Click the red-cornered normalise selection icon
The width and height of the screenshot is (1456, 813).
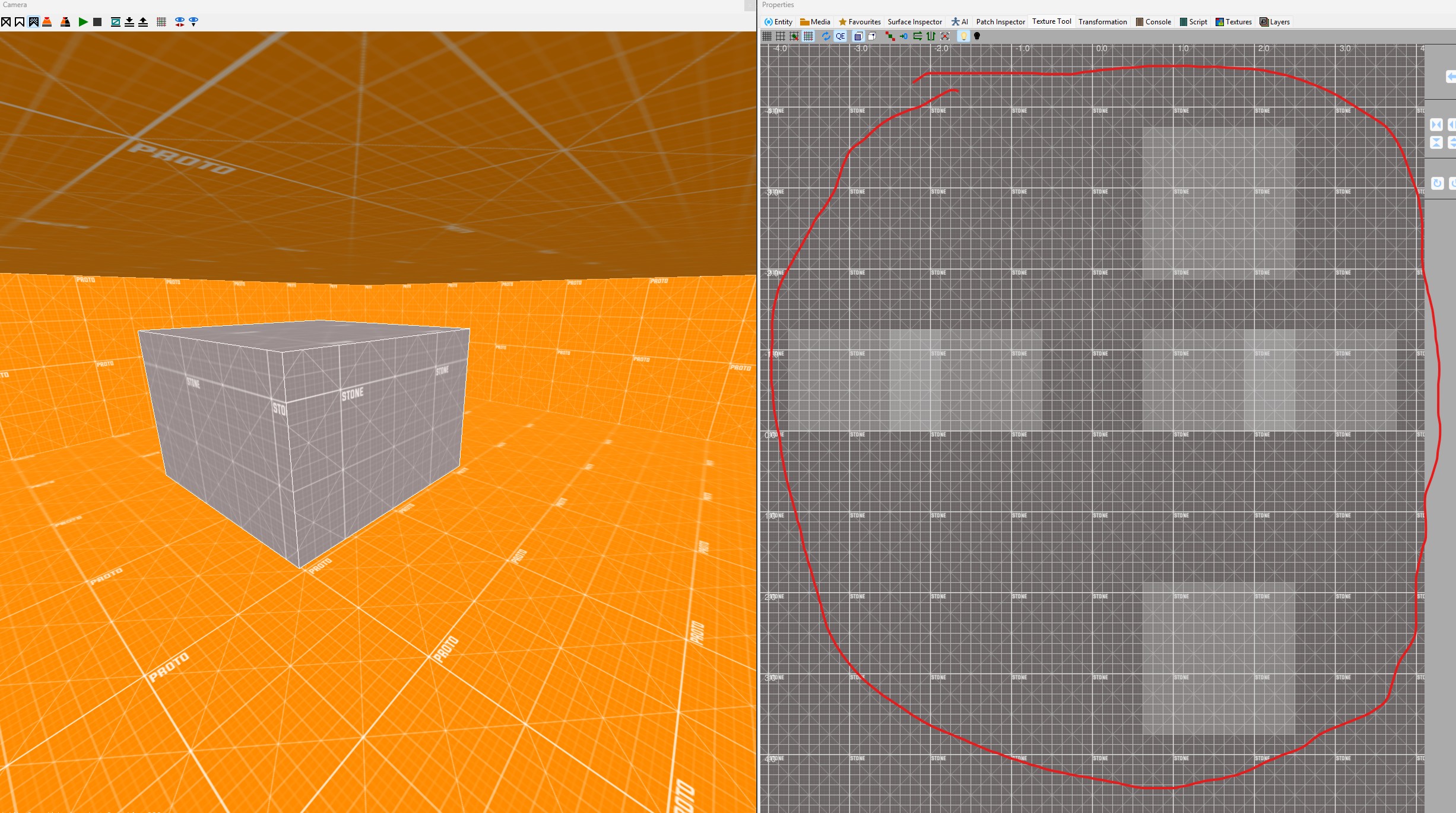point(945,36)
